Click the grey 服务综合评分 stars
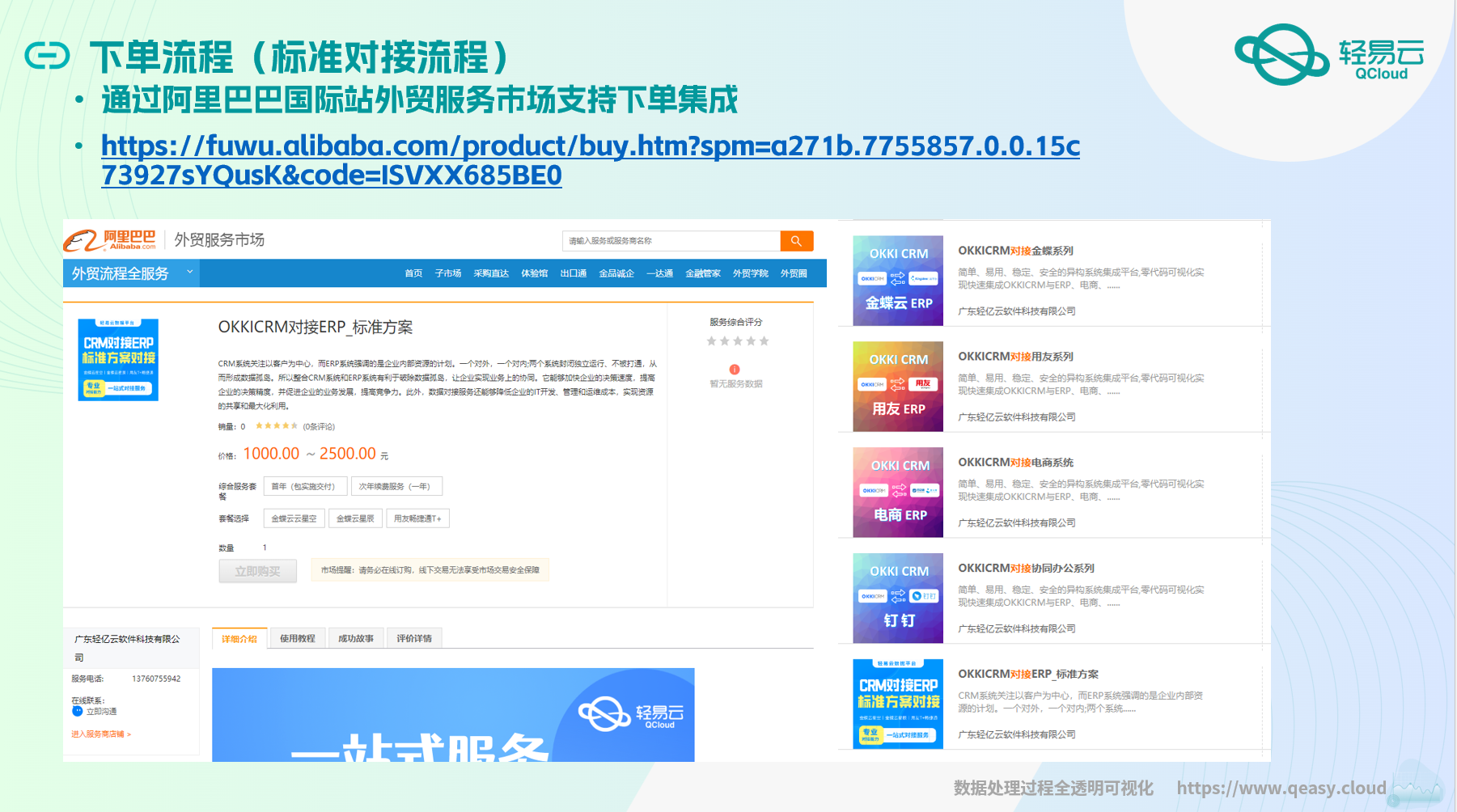 click(738, 341)
